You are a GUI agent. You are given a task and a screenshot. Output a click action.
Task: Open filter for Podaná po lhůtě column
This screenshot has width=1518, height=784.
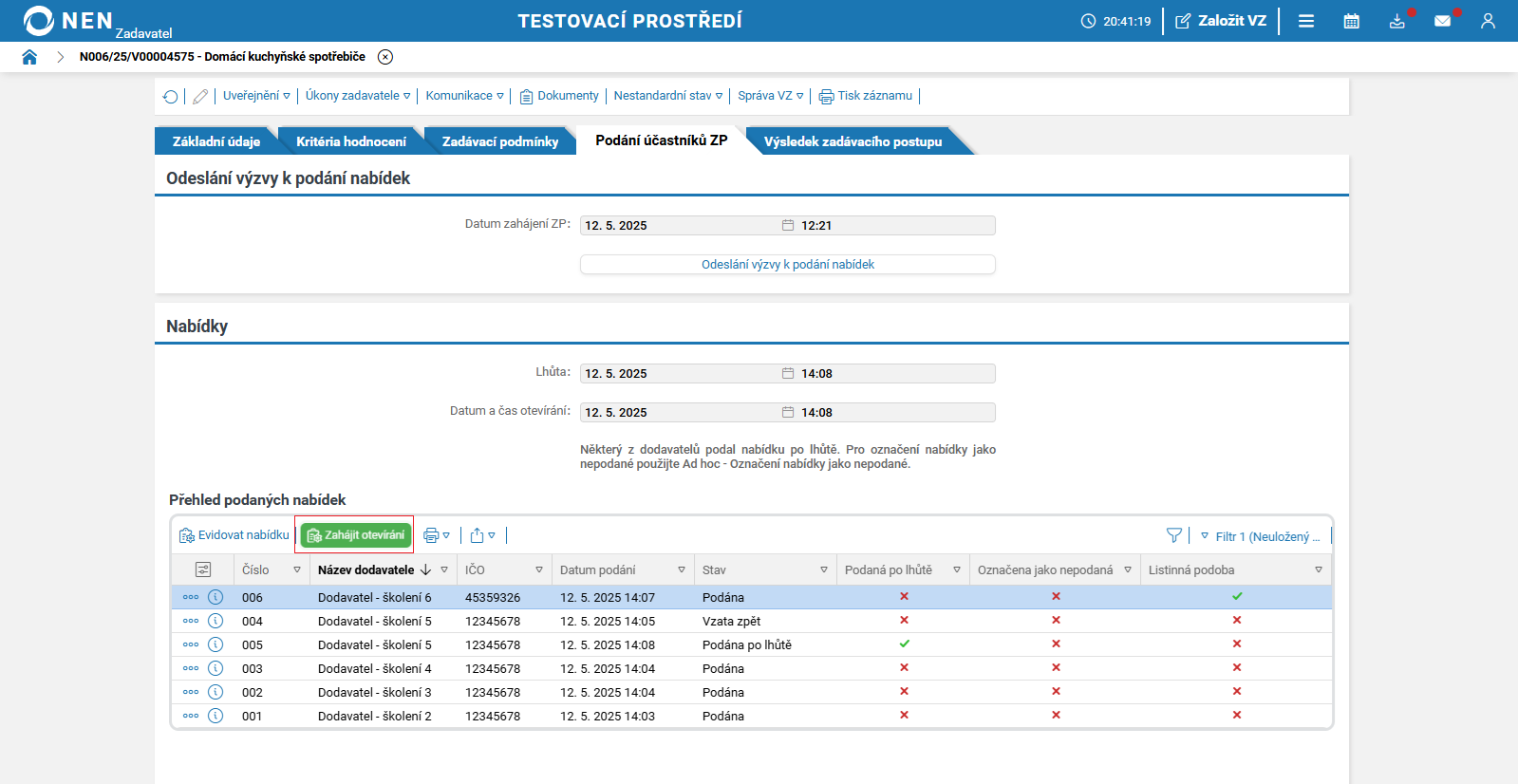957,570
